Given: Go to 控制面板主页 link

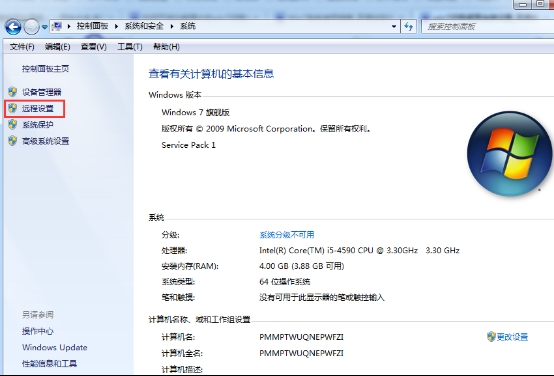Looking at the screenshot, I should pos(45,69).
